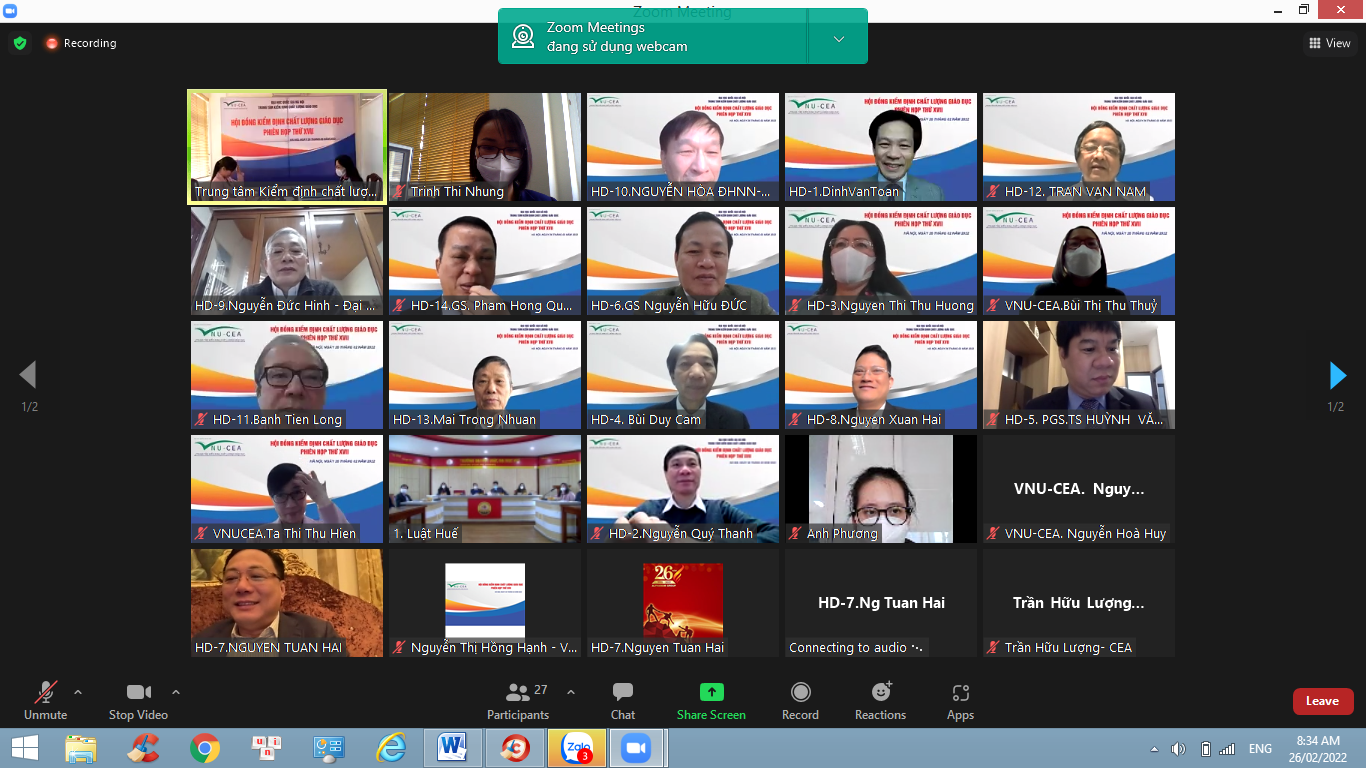Expand the Zoom Meetings webcam notification chevron
The width and height of the screenshot is (1366, 768).
pos(838,39)
